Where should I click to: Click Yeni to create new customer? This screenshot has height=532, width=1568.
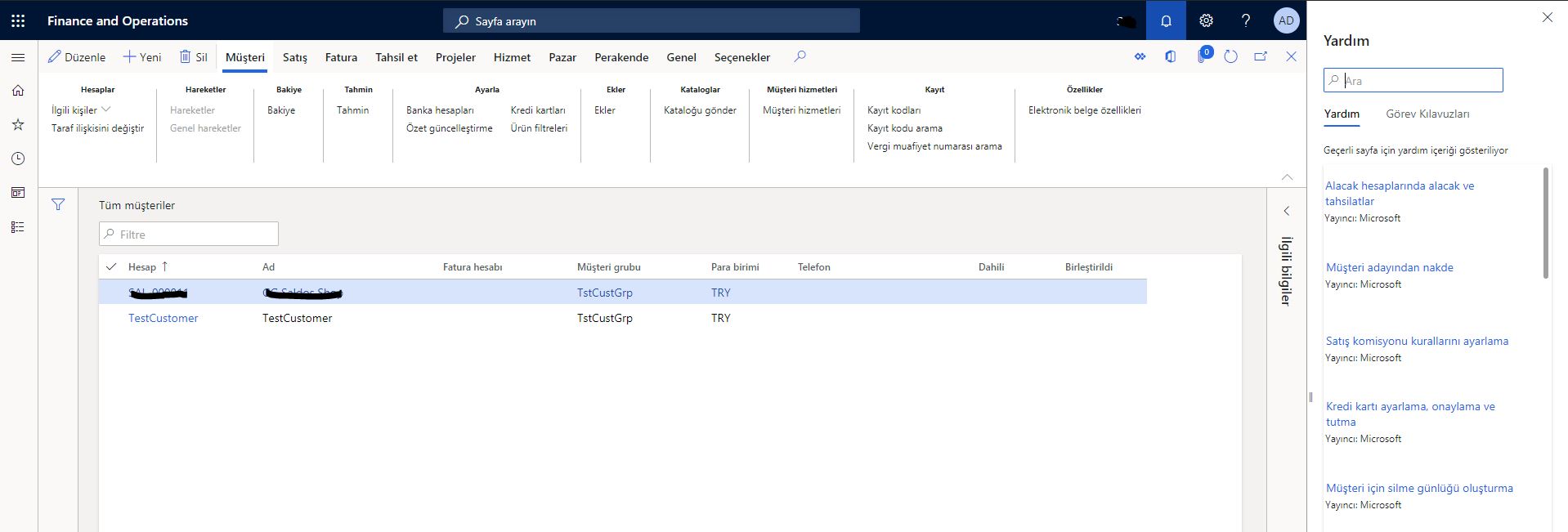tap(142, 57)
